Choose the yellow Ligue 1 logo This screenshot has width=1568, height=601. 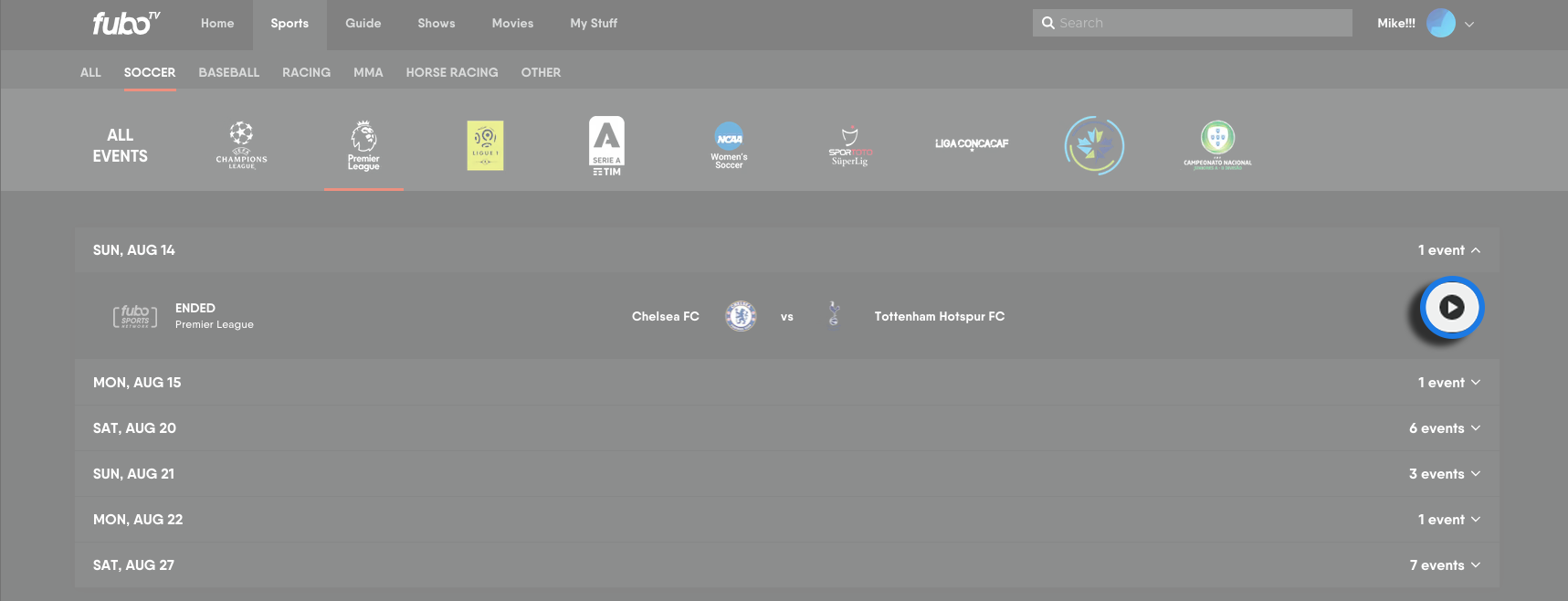[485, 145]
